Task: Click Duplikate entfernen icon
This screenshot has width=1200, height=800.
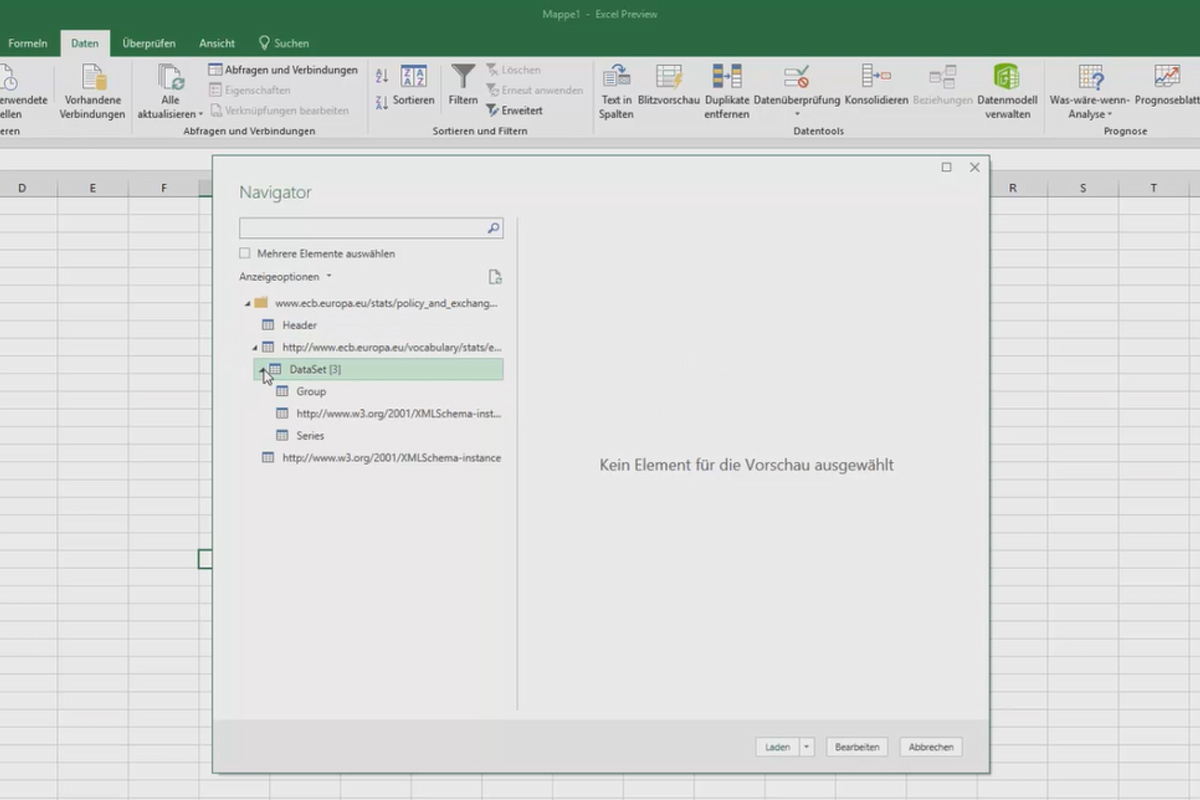Action: point(727,76)
